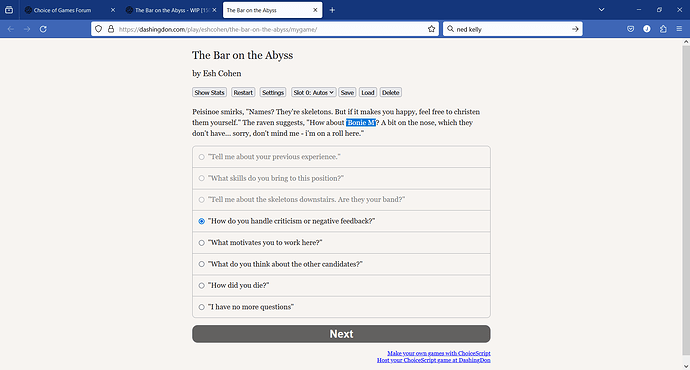
Task: Click the Next button
Action: [x=341, y=334]
